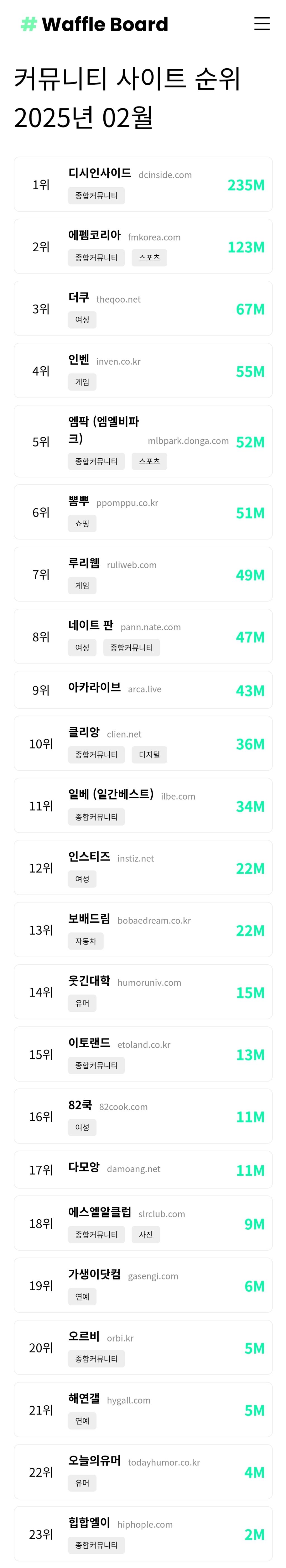286x1568 pixels.
Task: Click the 쇼핑 tag under 뽐뿌
Action: (82, 523)
